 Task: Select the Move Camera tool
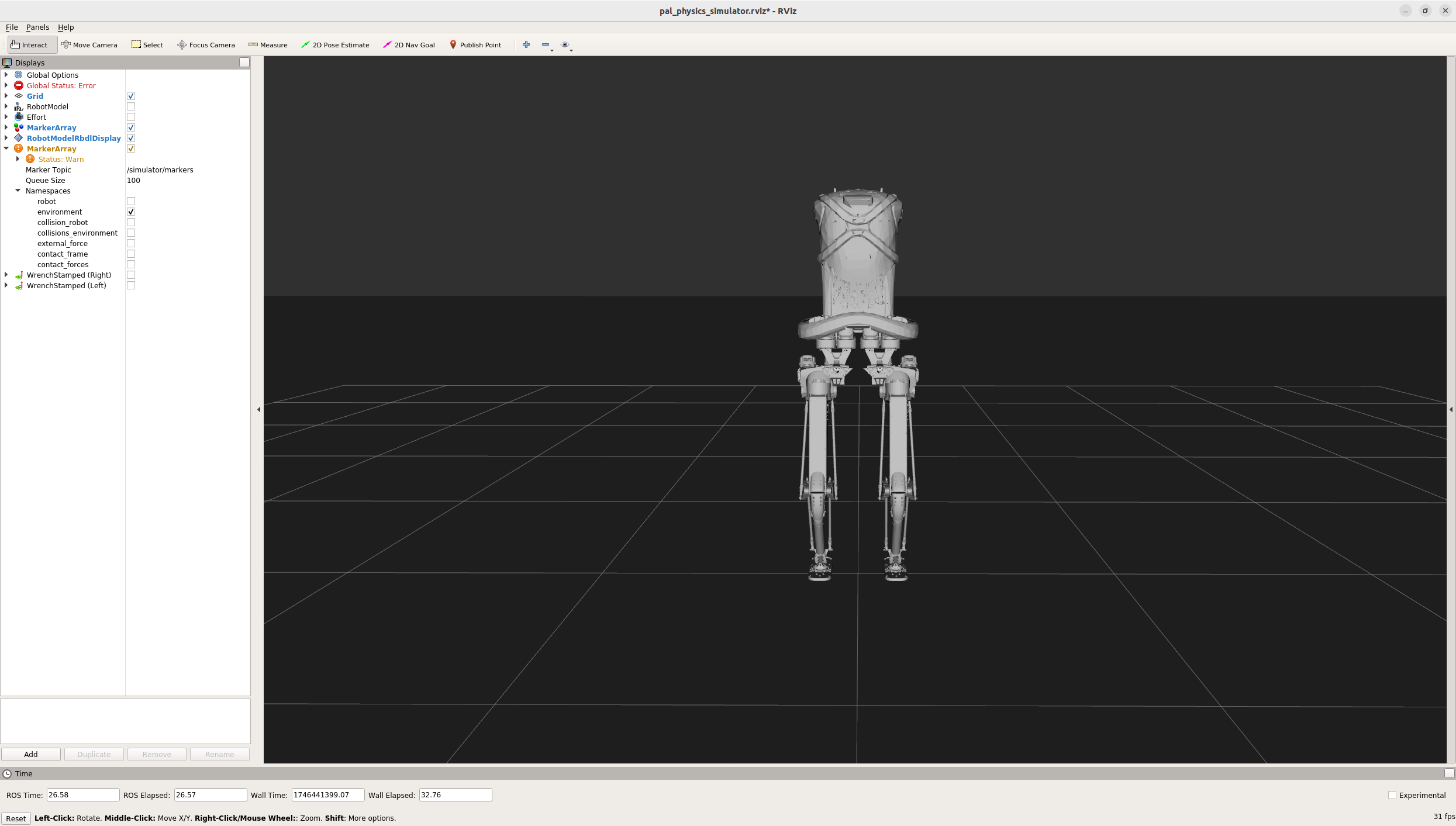89,45
